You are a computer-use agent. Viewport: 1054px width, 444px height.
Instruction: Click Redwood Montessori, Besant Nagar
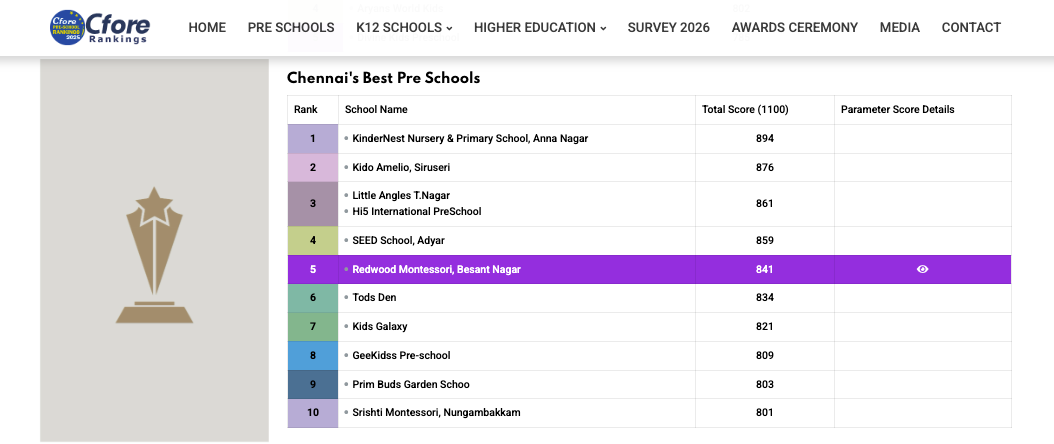pyautogui.click(x=436, y=269)
